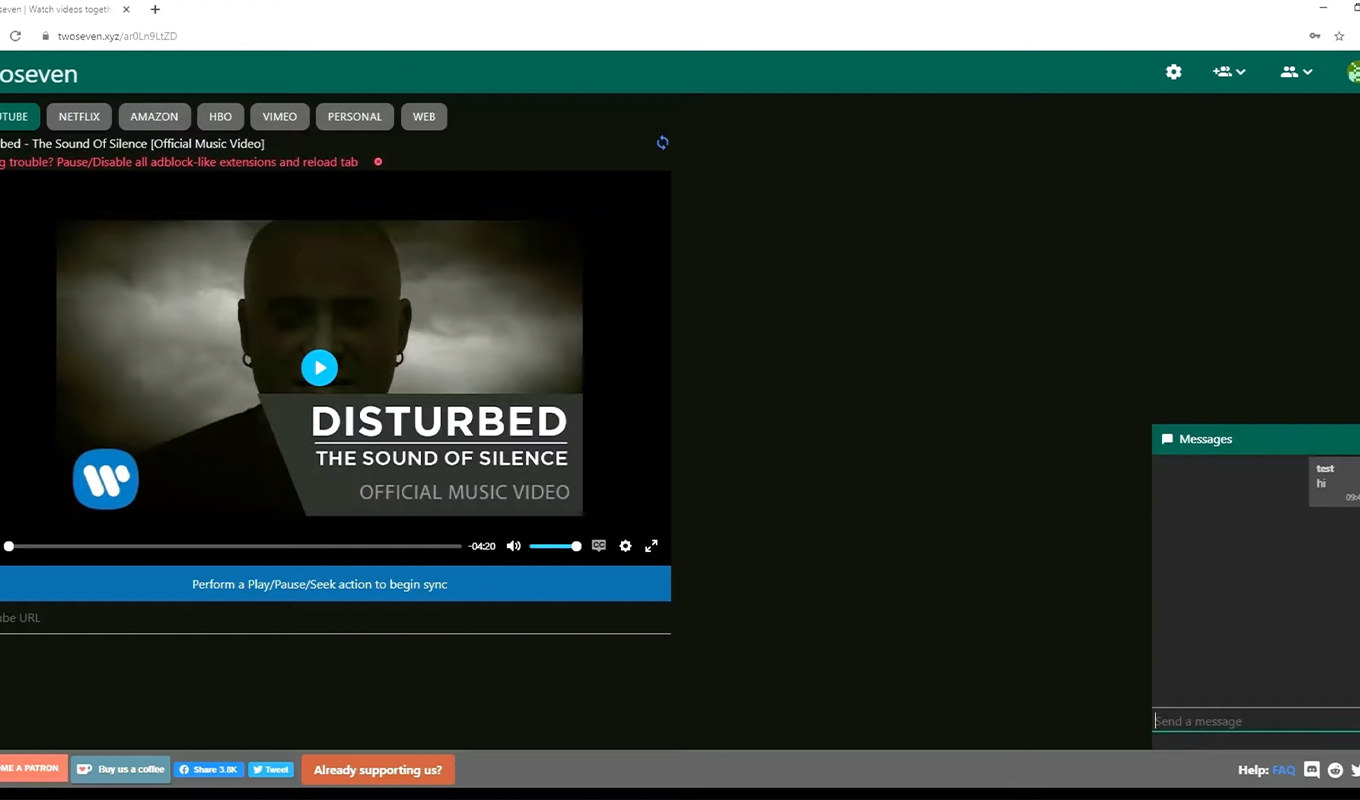
Task: Click the video seek bar handle
Action: tap(9, 546)
